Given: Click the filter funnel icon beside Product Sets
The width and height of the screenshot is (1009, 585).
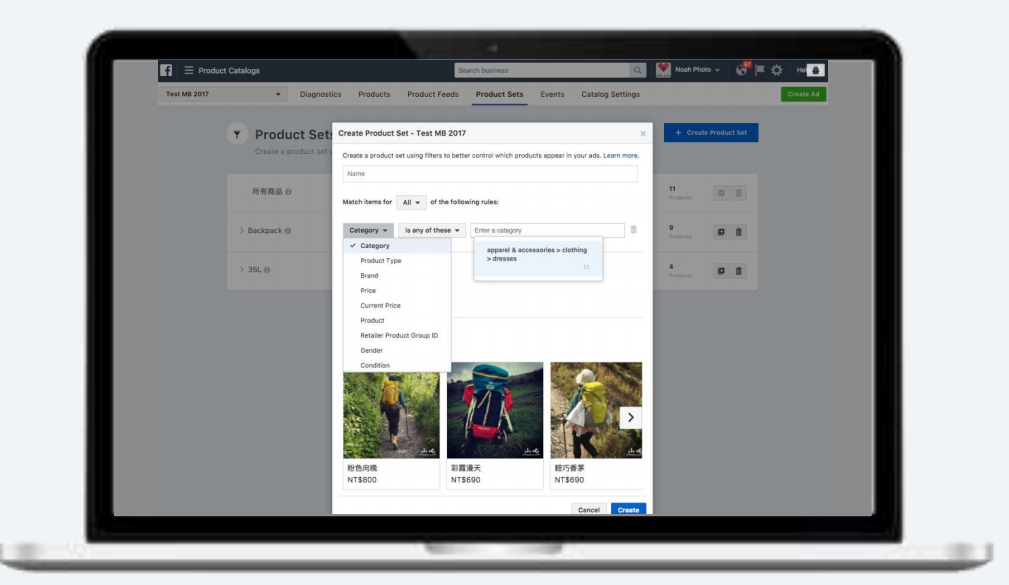Looking at the screenshot, I should (237, 134).
